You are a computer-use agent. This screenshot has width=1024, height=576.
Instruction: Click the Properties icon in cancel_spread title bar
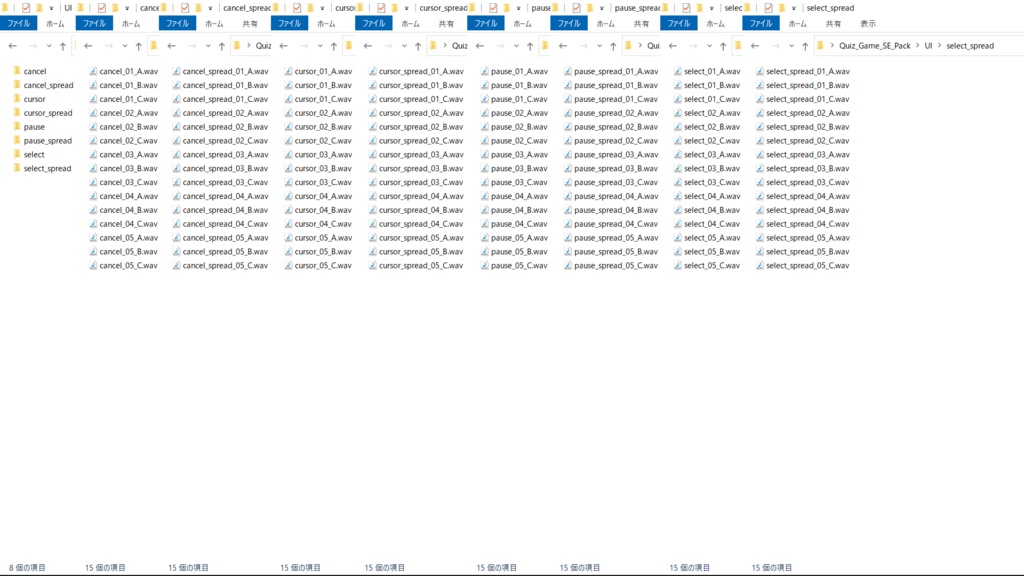click(185, 8)
